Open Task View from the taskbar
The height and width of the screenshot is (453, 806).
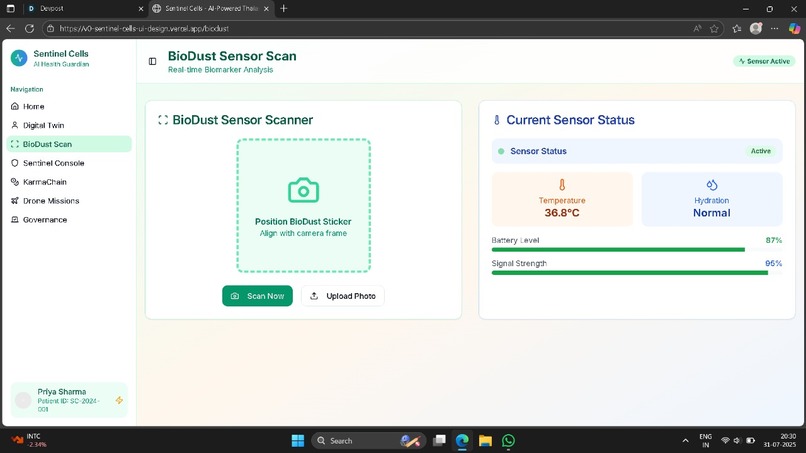(439, 441)
